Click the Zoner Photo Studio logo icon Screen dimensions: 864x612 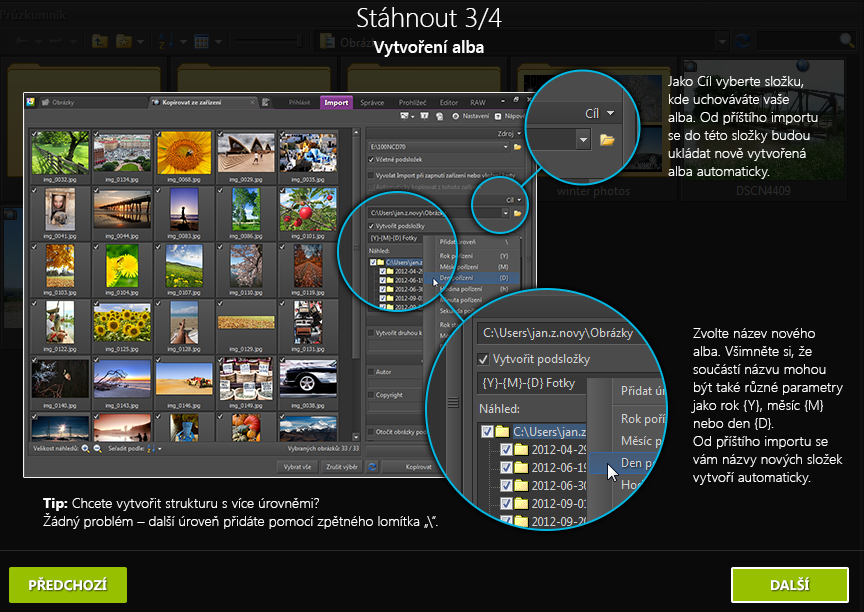31,102
